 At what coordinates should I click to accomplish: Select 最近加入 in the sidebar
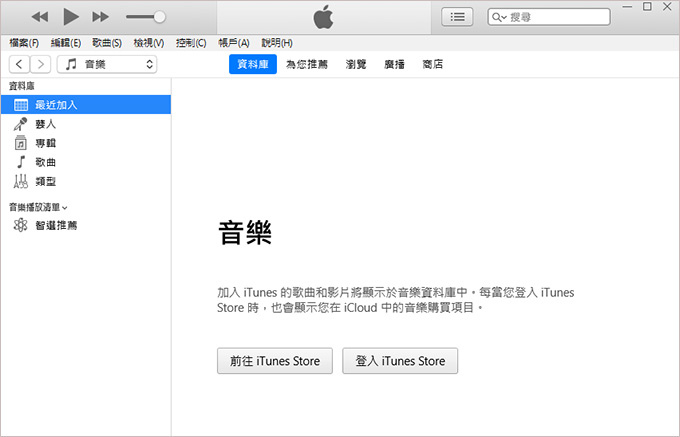coord(86,105)
